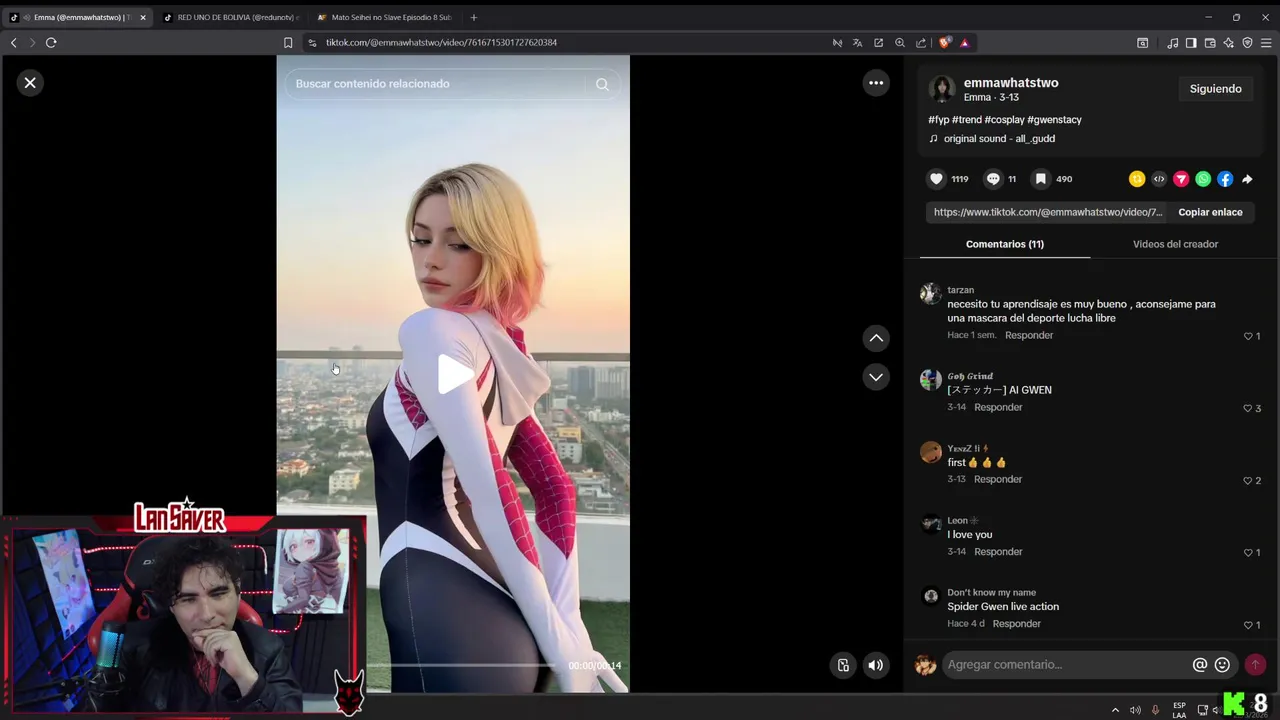The width and height of the screenshot is (1280, 720).
Task: Insert mention with @ icon
Action: [x=1200, y=665]
